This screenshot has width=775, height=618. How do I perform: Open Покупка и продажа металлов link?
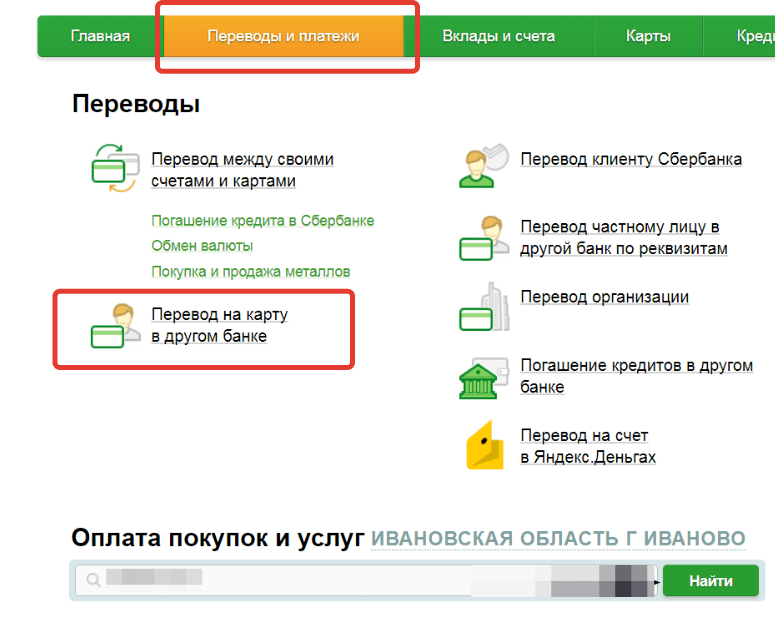[x=251, y=271]
